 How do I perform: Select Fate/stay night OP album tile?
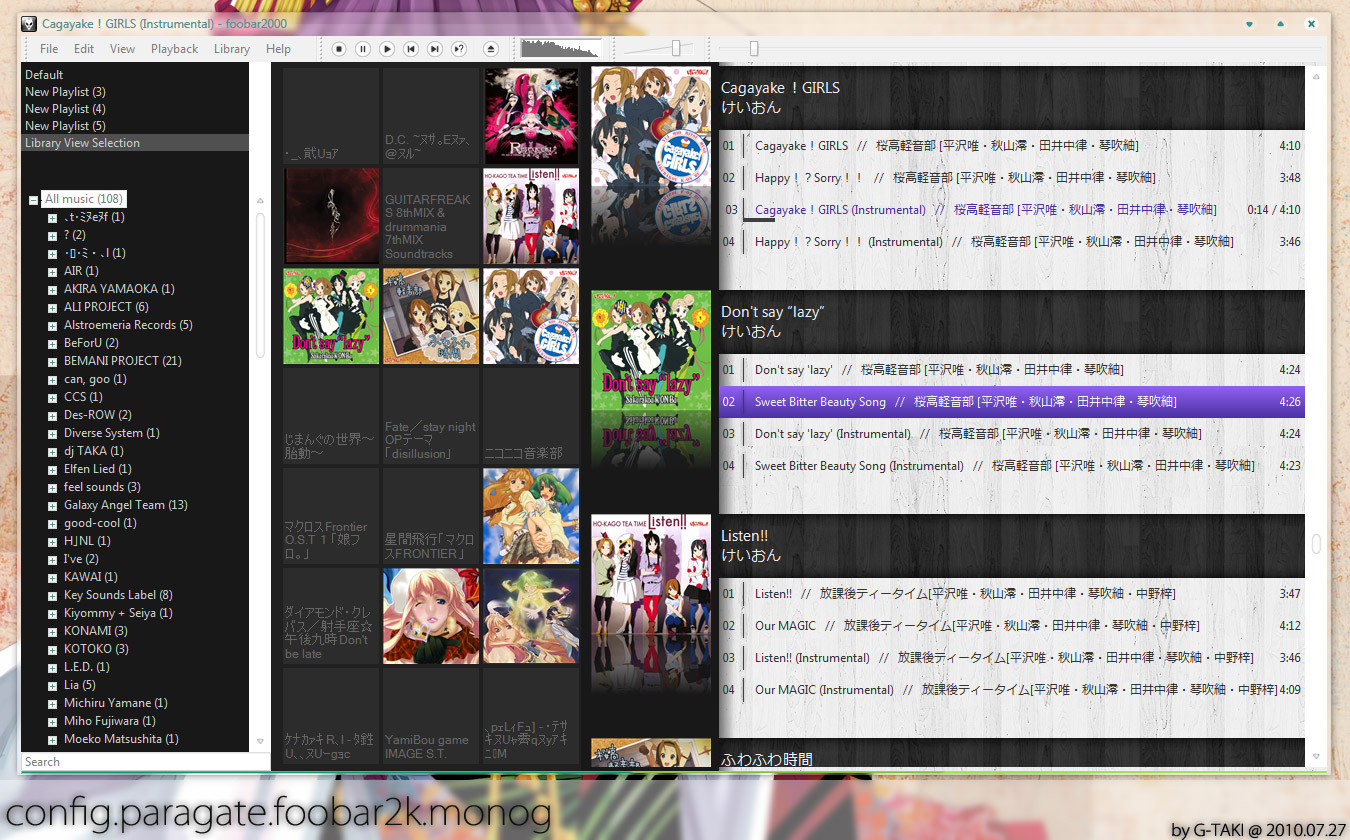pyautogui.click(x=431, y=416)
